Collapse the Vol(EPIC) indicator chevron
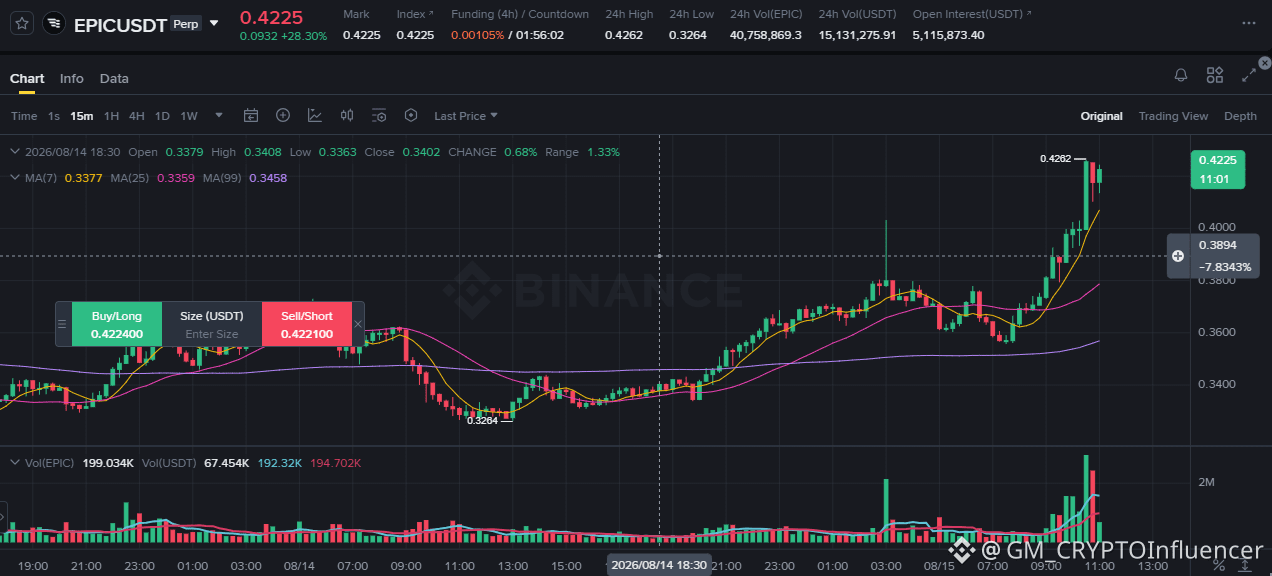The height and width of the screenshot is (576, 1272). pos(14,463)
